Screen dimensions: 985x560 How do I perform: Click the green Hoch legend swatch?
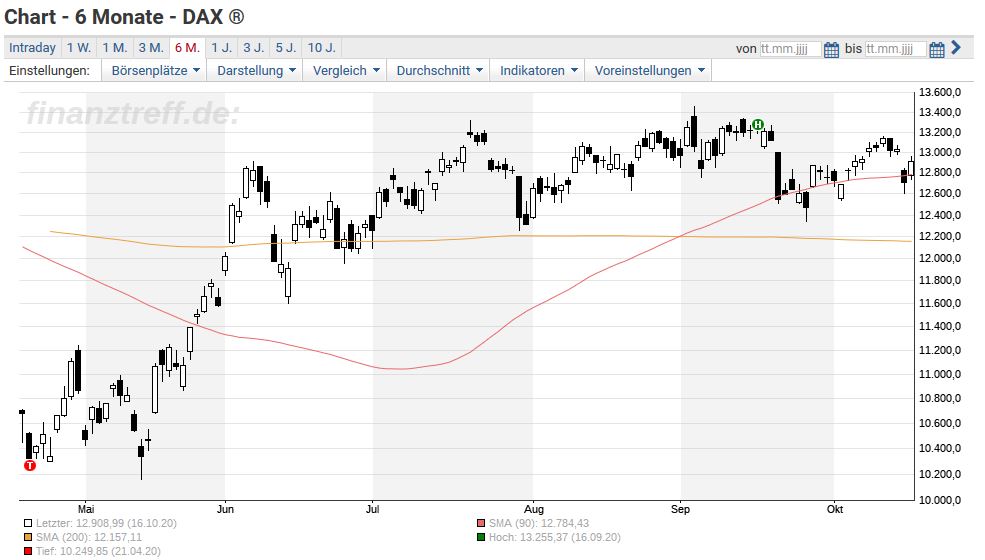coord(481,537)
